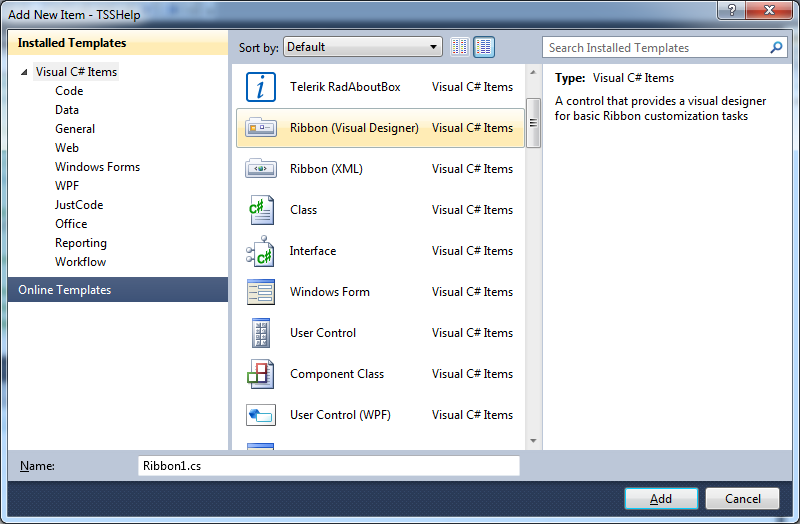Choose the Windows Forms category
Viewport: 800px width, 524px height.
97,167
